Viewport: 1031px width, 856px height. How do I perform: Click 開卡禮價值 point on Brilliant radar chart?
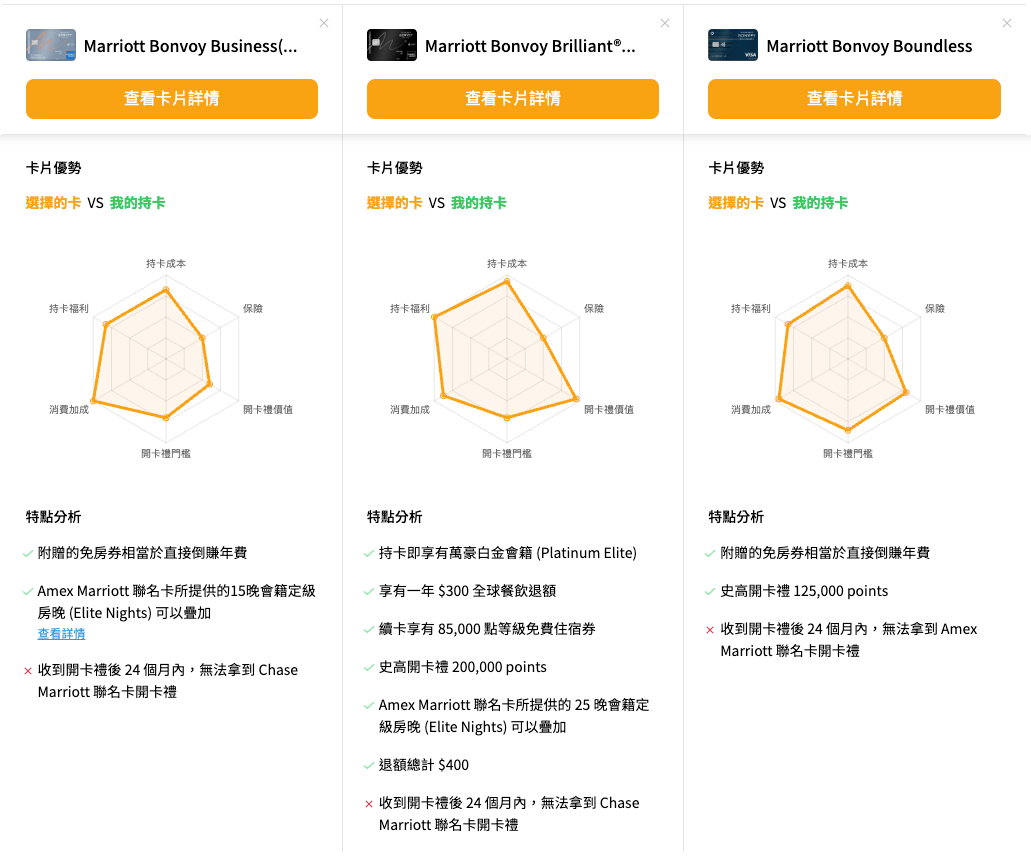577,400
